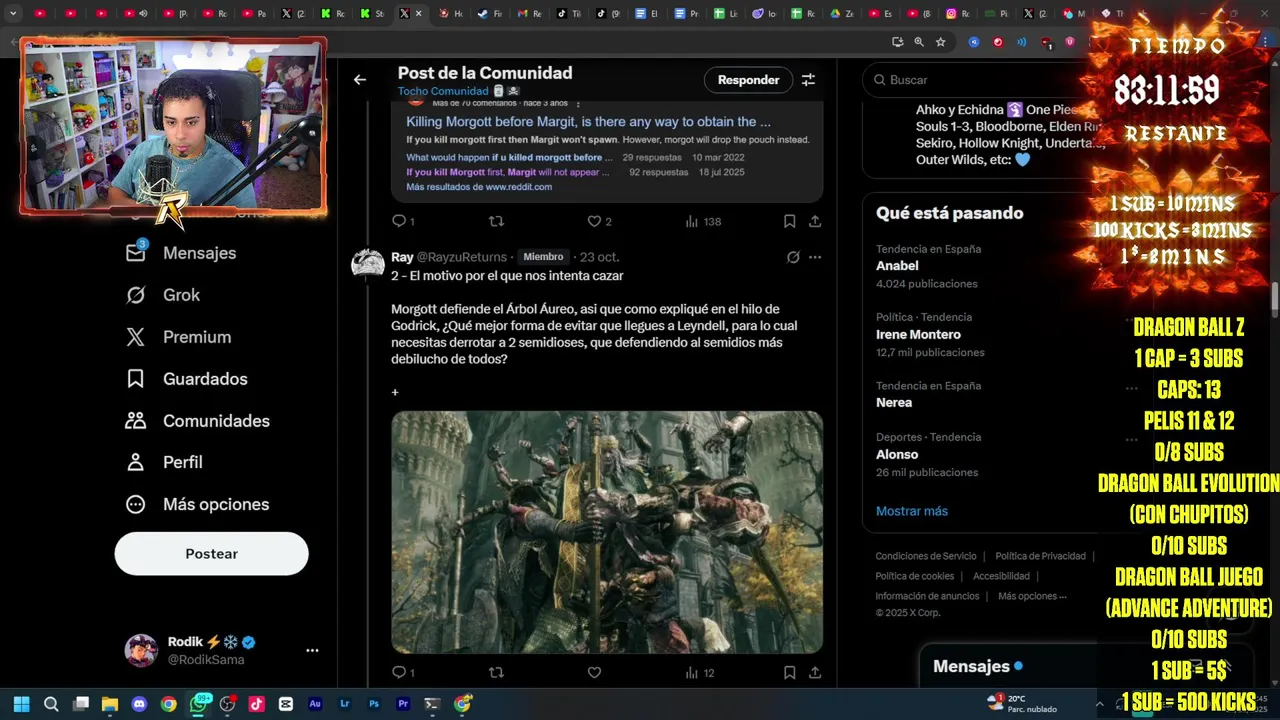
Task: Open reply filter settings icon next to Responder
Action: [x=808, y=80]
